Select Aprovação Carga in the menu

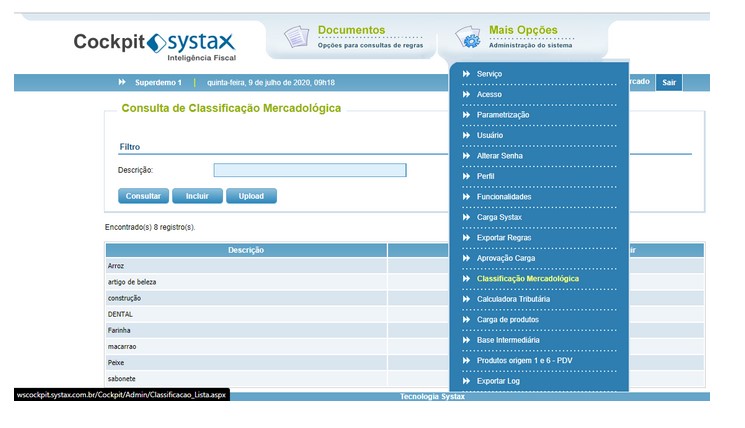[x=506, y=258]
